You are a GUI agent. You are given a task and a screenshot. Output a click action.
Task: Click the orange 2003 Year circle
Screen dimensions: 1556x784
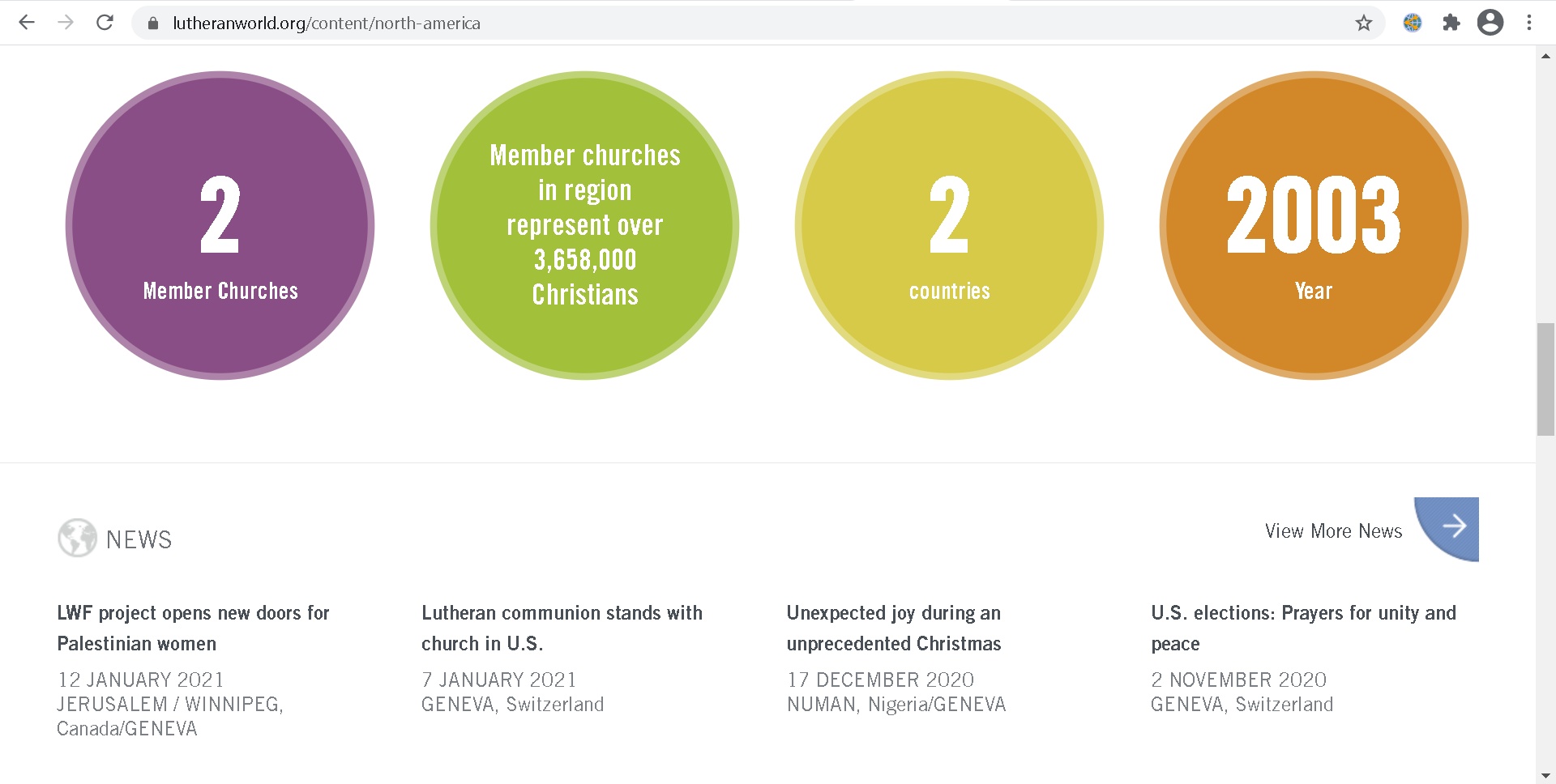[x=1313, y=227]
